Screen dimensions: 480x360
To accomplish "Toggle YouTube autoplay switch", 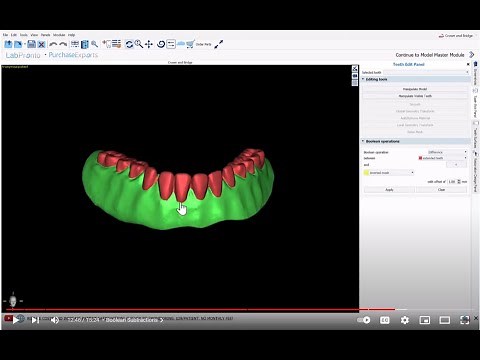I will pos(364,320).
